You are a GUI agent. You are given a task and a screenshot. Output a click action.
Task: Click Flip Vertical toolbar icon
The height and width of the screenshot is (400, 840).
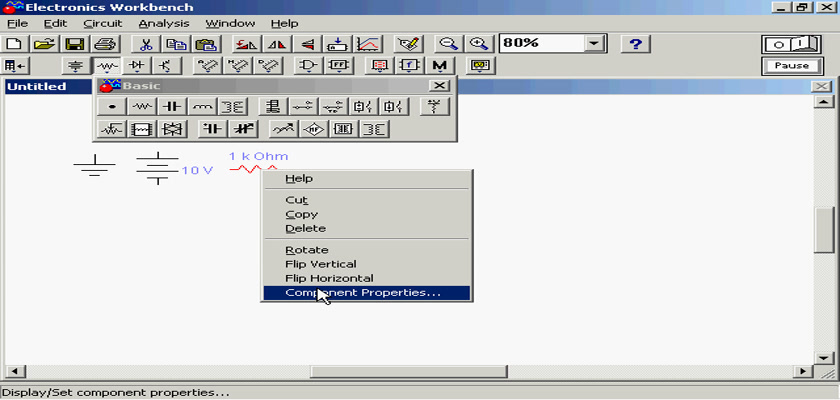pyautogui.click(x=307, y=44)
